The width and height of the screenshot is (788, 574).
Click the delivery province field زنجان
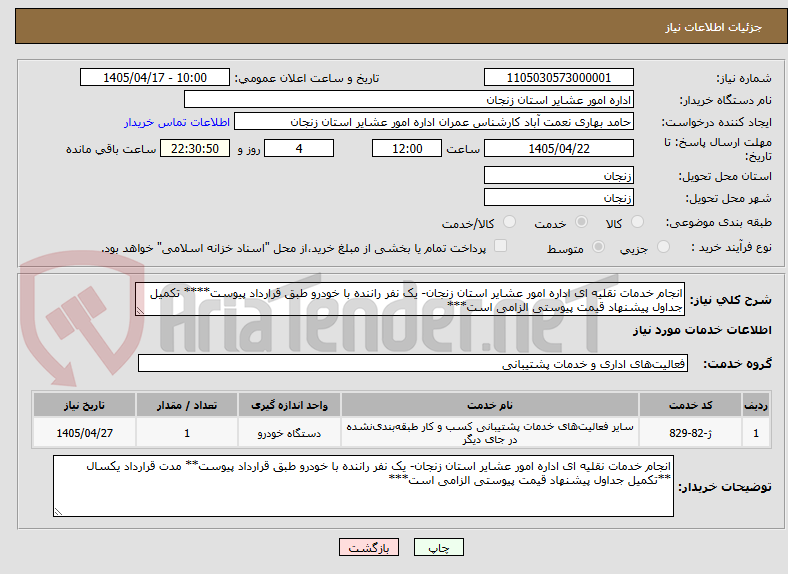coord(558,175)
